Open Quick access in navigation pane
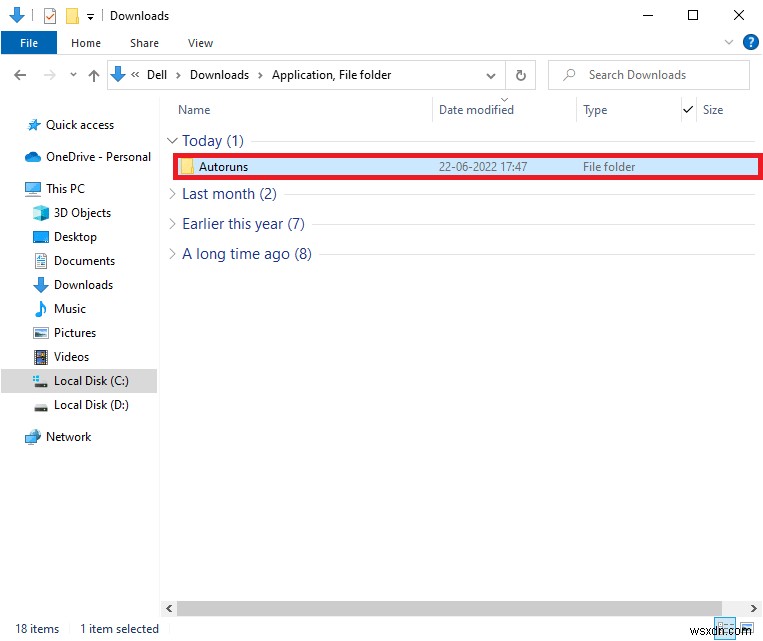763x641 pixels. [x=80, y=125]
